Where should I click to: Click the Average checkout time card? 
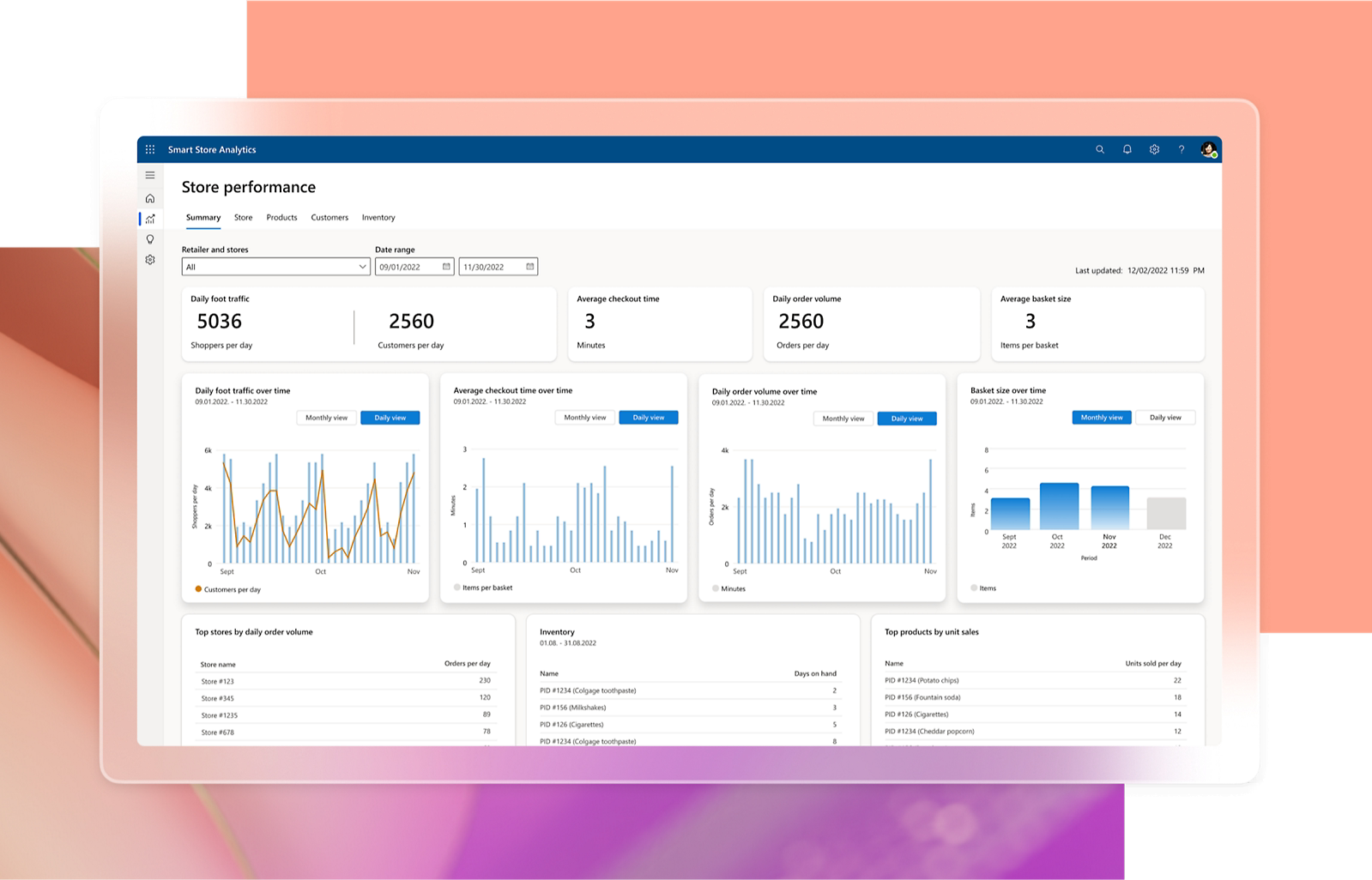(660, 323)
